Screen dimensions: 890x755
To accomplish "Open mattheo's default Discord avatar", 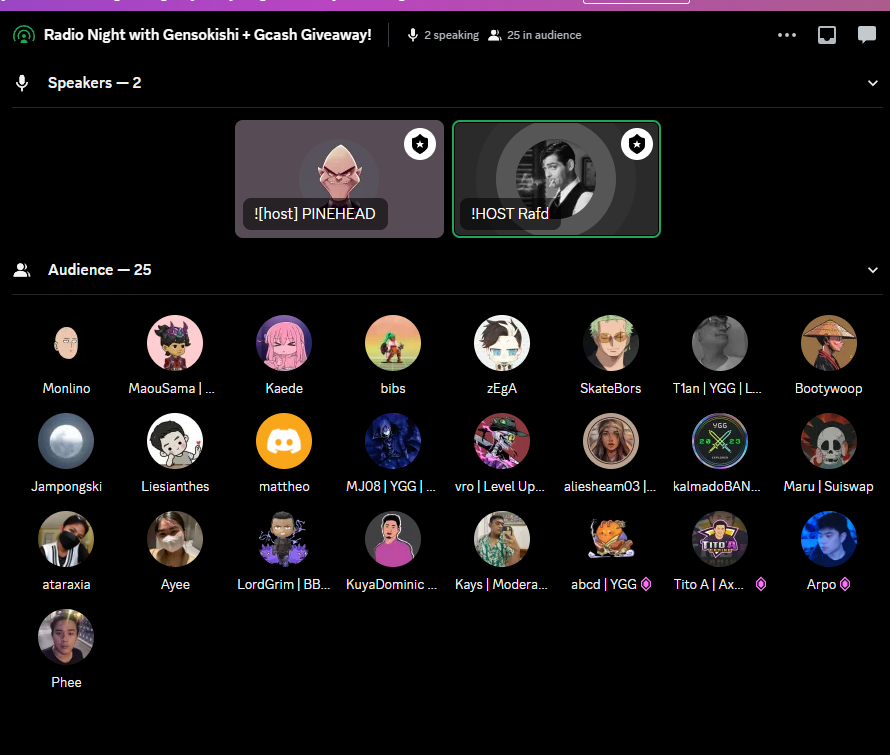I will (x=284, y=441).
